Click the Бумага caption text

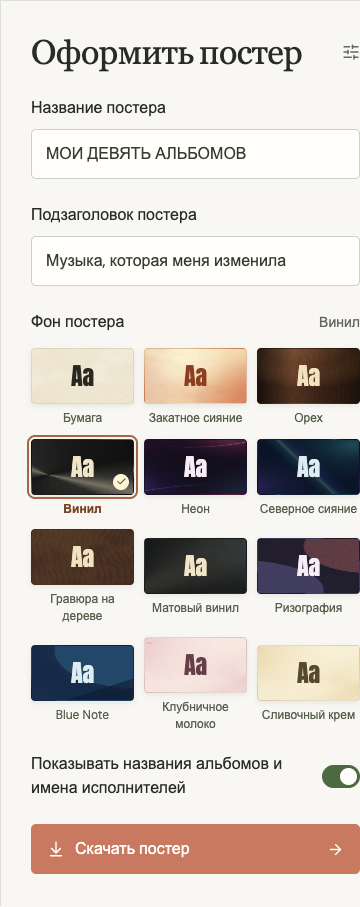point(82,418)
